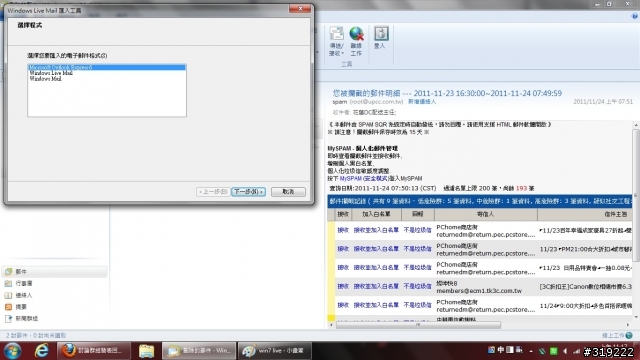640x360 pixels.
Task: Click the message scrollbar down arrow
Action: point(636,317)
